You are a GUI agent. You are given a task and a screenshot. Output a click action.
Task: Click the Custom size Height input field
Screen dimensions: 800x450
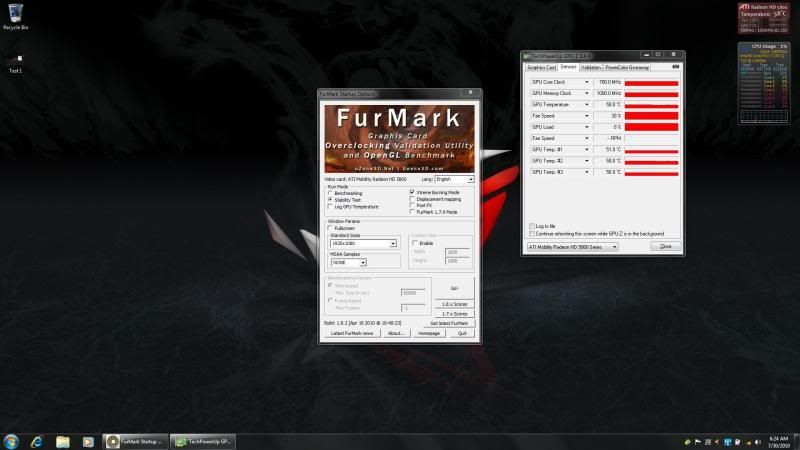[457, 261]
